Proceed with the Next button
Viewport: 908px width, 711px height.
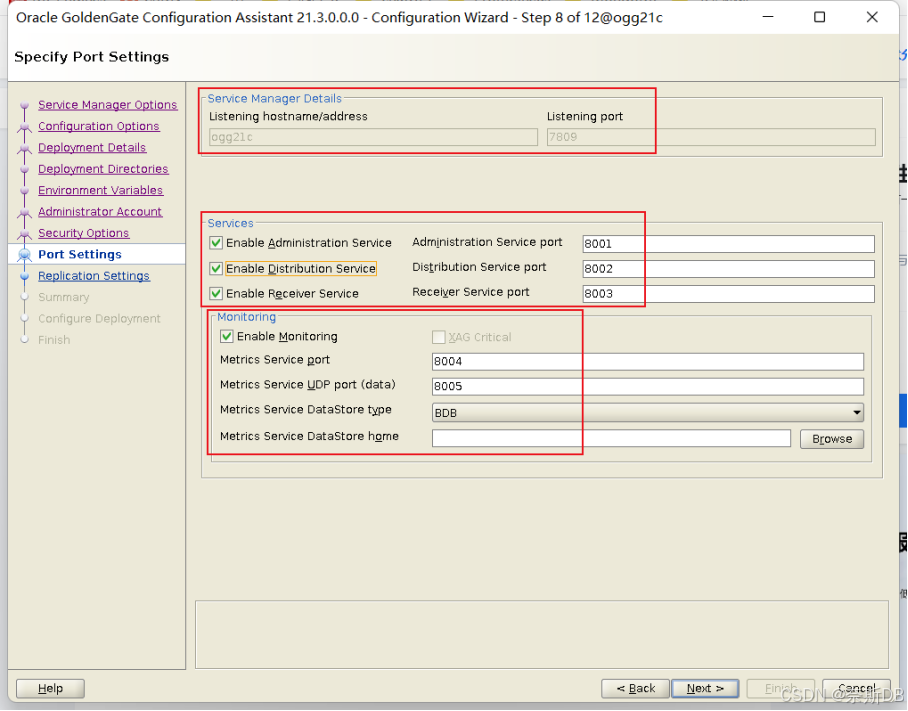click(705, 688)
